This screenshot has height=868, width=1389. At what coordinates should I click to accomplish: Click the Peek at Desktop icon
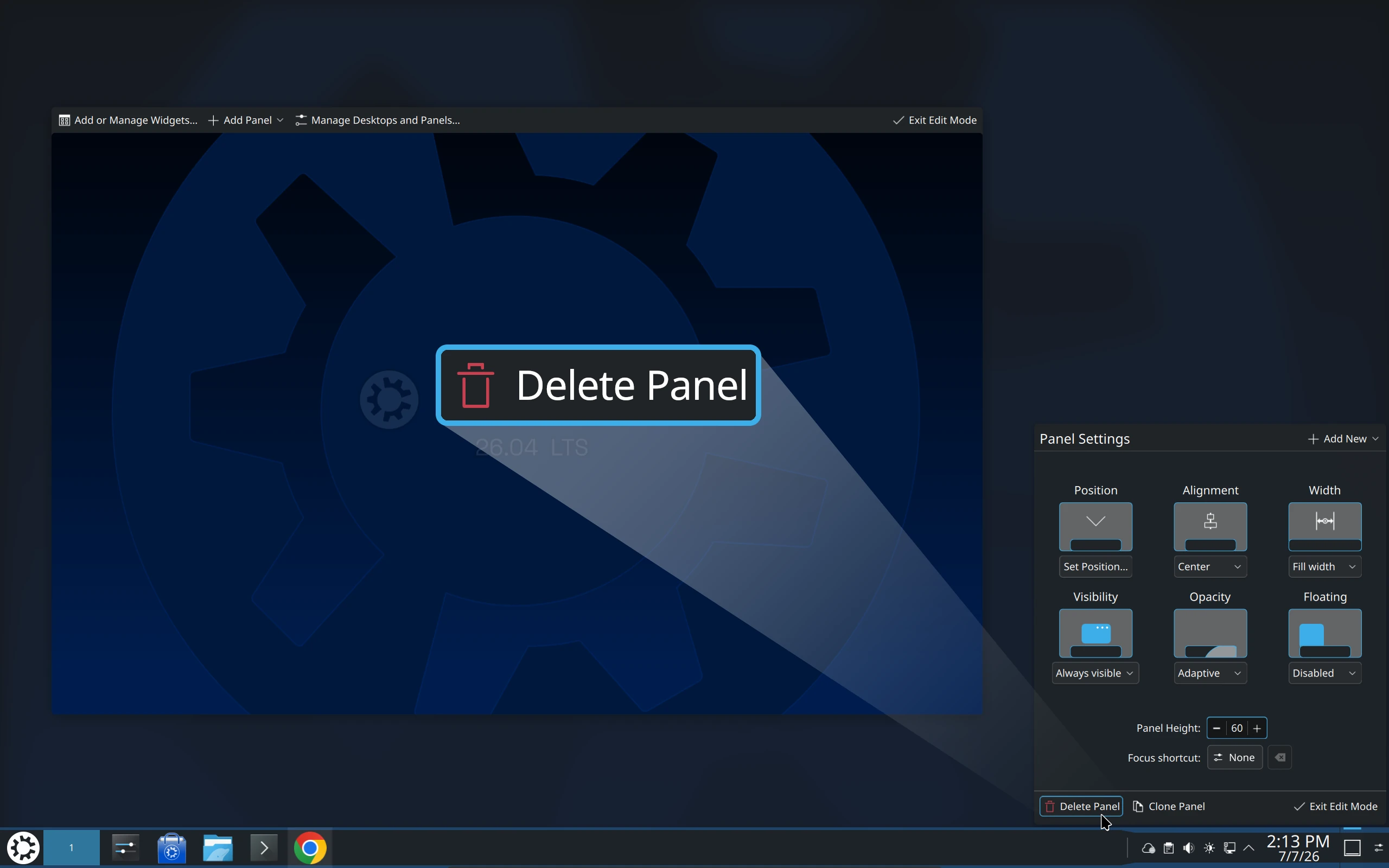[1352, 848]
